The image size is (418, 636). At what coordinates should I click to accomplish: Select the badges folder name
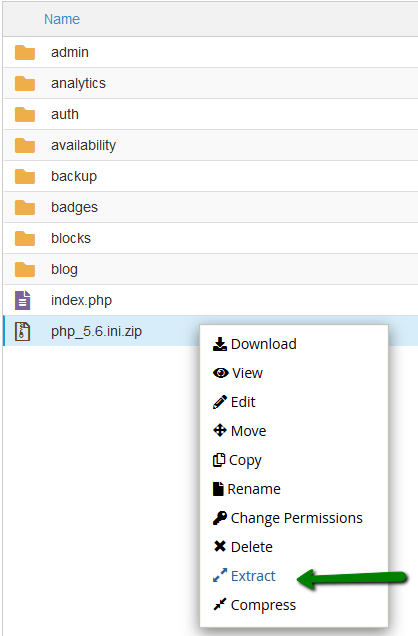[x=74, y=207]
